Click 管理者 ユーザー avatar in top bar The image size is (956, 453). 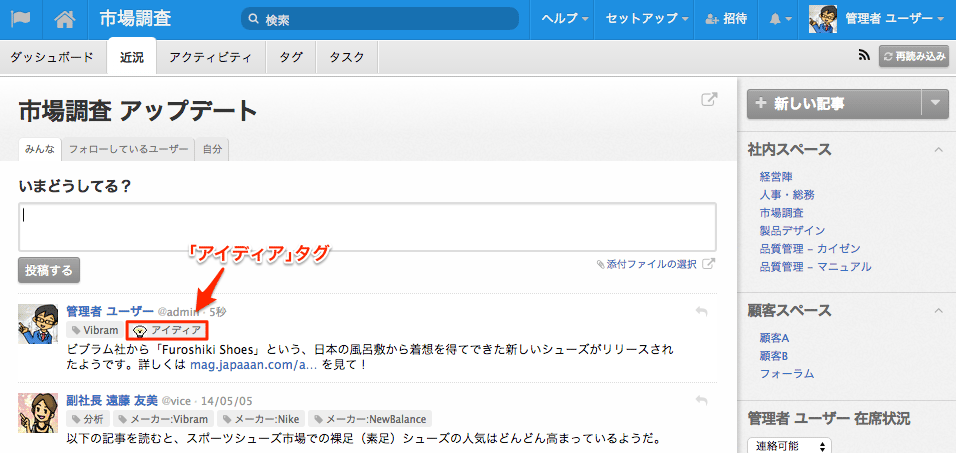click(x=822, y=20)
